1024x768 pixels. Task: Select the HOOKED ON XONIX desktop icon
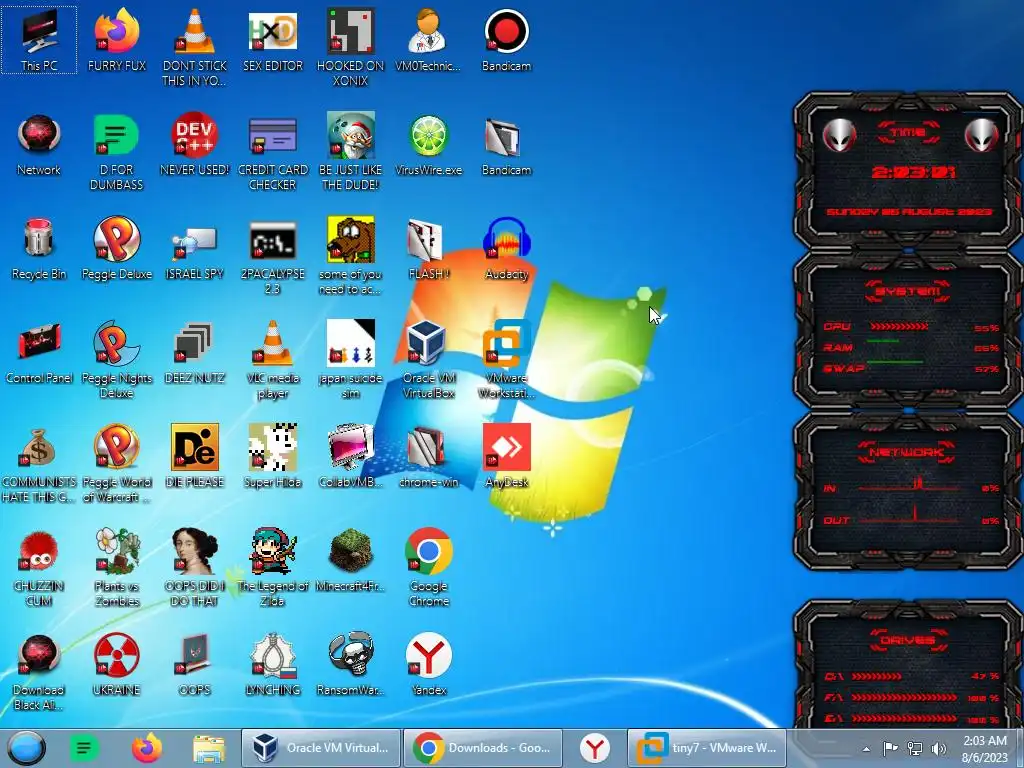pos(351,47)
